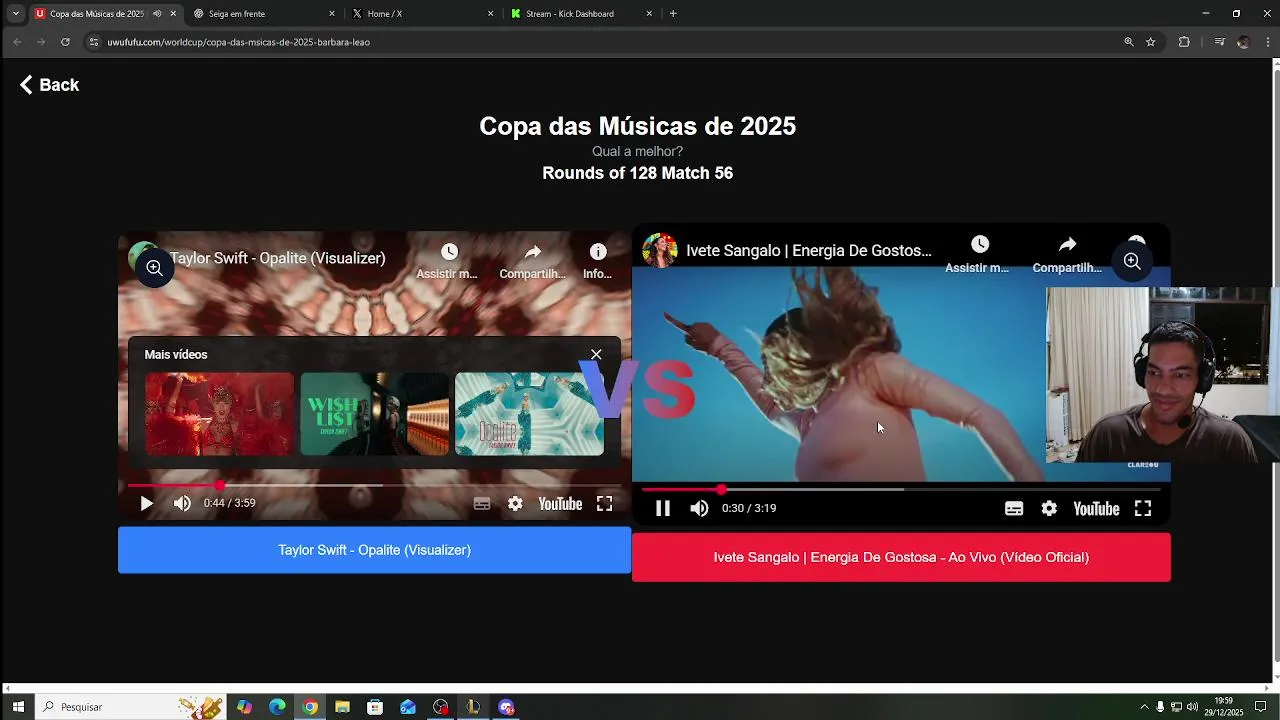The height and width of the screenshot is (720, 1280).
Task: Enter fullscreen on Taylor Swift video
Action: pos(605,504)
